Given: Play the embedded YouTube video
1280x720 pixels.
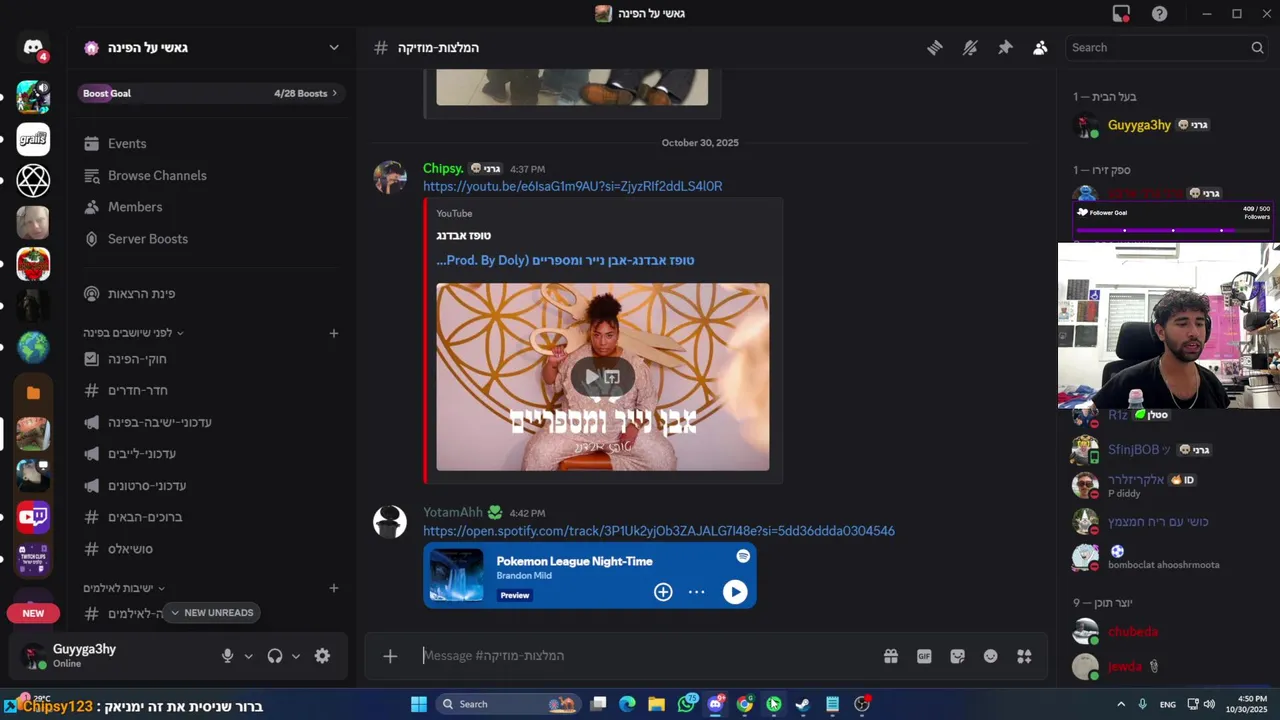Looking at the screenshot, I should pos(592,377).
